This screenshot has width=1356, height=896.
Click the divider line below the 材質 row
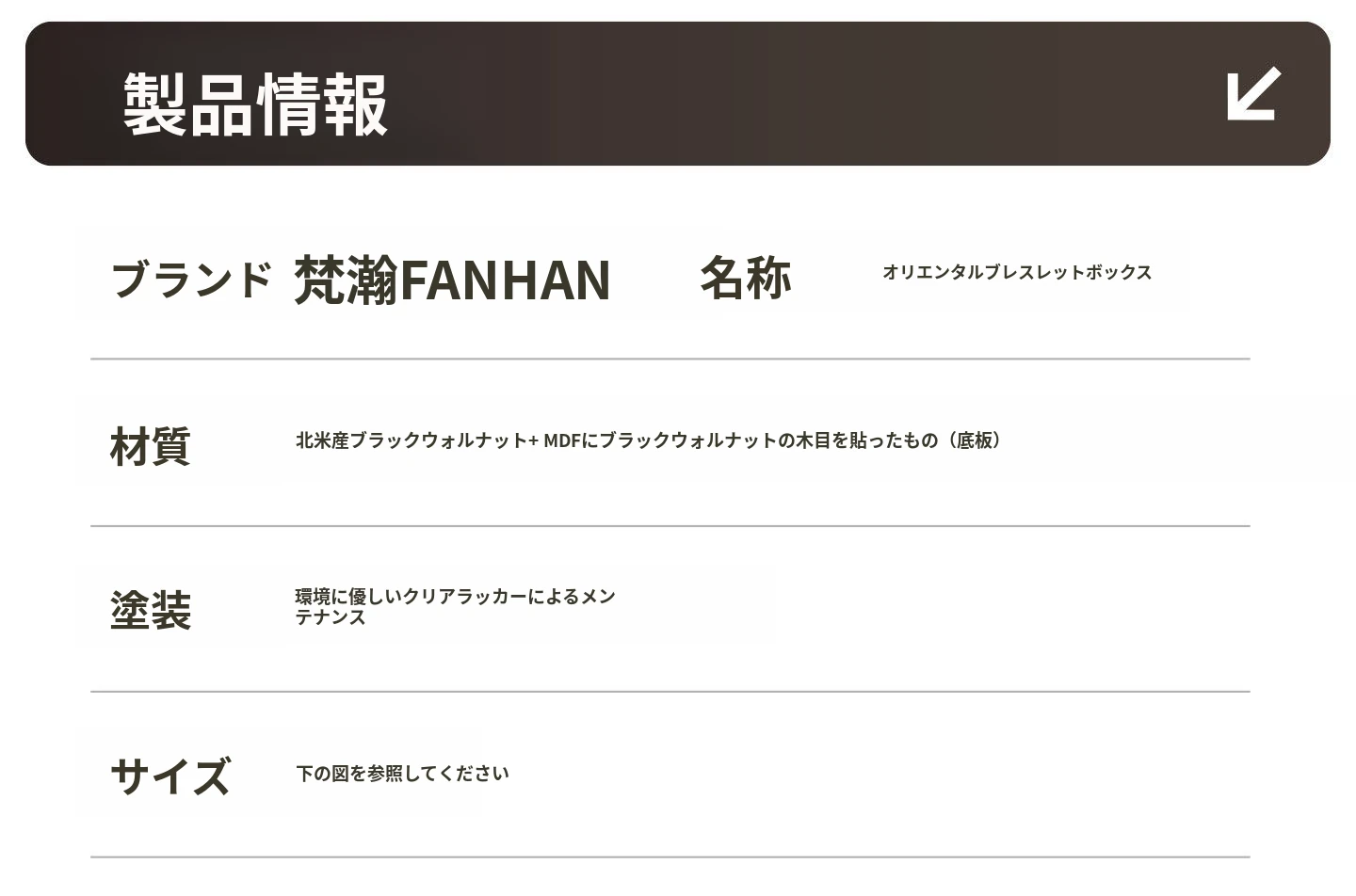(670, 526)
